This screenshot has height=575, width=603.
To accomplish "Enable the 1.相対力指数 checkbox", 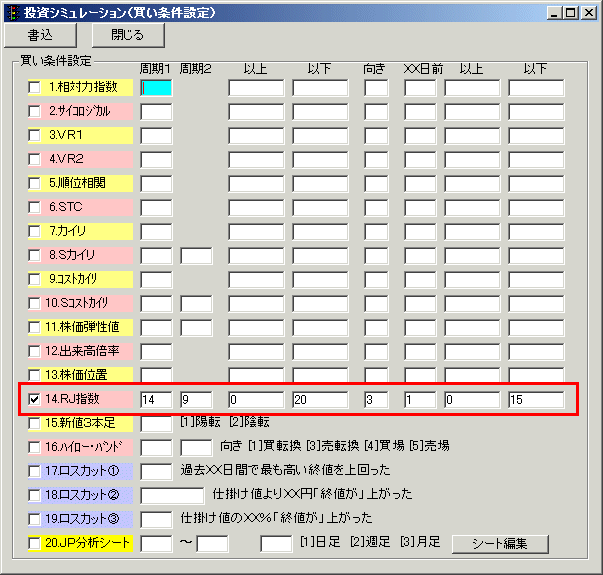I will [x=34, y=87].
